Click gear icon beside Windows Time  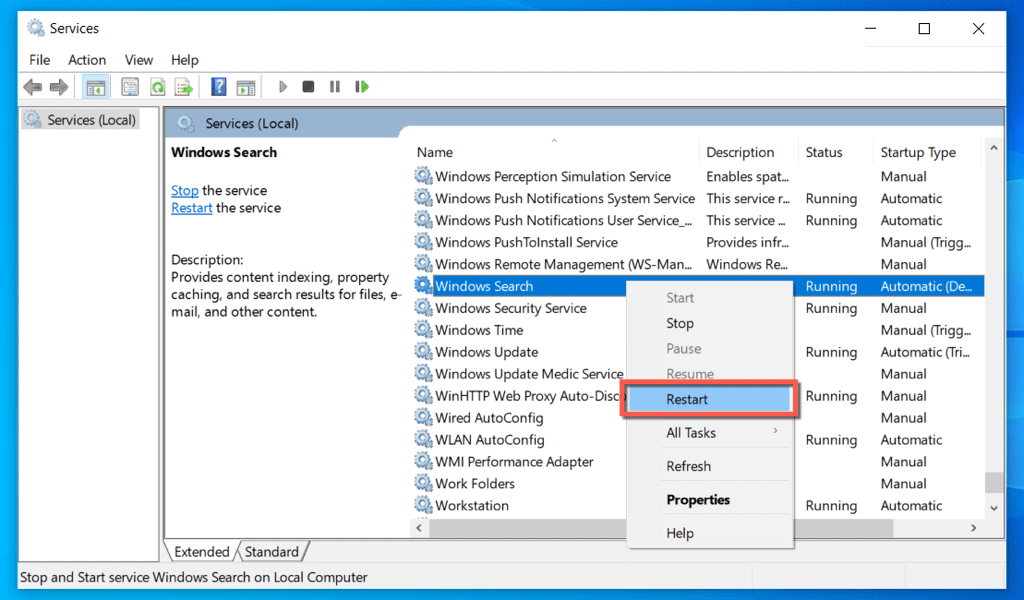pos(423,330)
